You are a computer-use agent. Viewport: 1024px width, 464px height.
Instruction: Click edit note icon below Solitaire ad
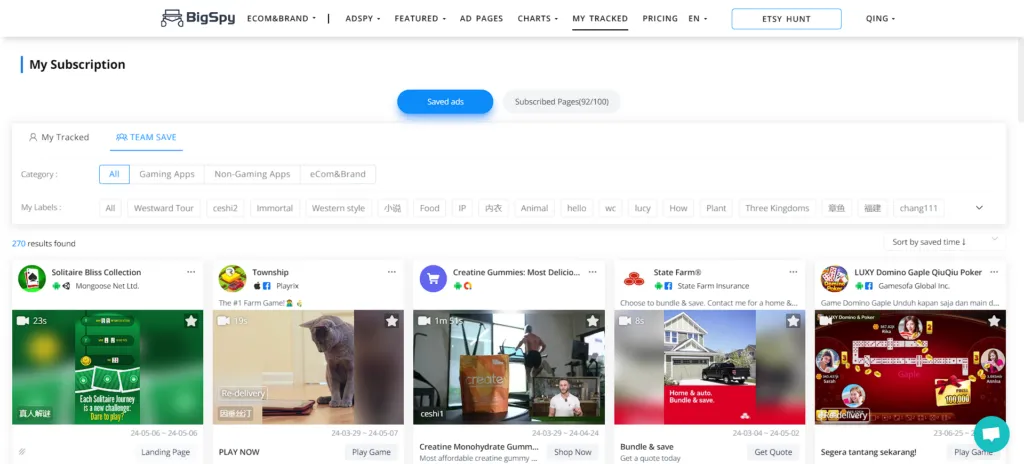click(x=22, y=452)
